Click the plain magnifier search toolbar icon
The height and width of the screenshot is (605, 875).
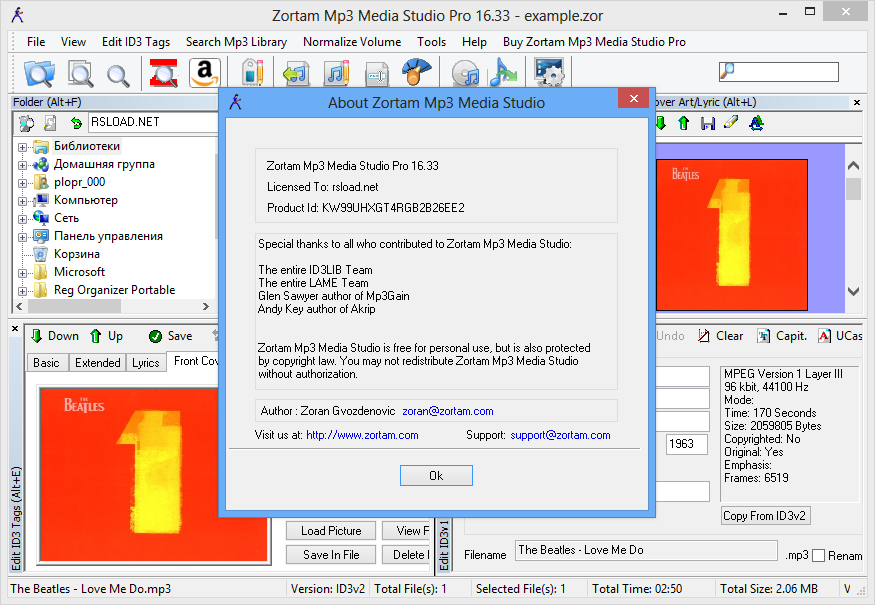point(118,75)
